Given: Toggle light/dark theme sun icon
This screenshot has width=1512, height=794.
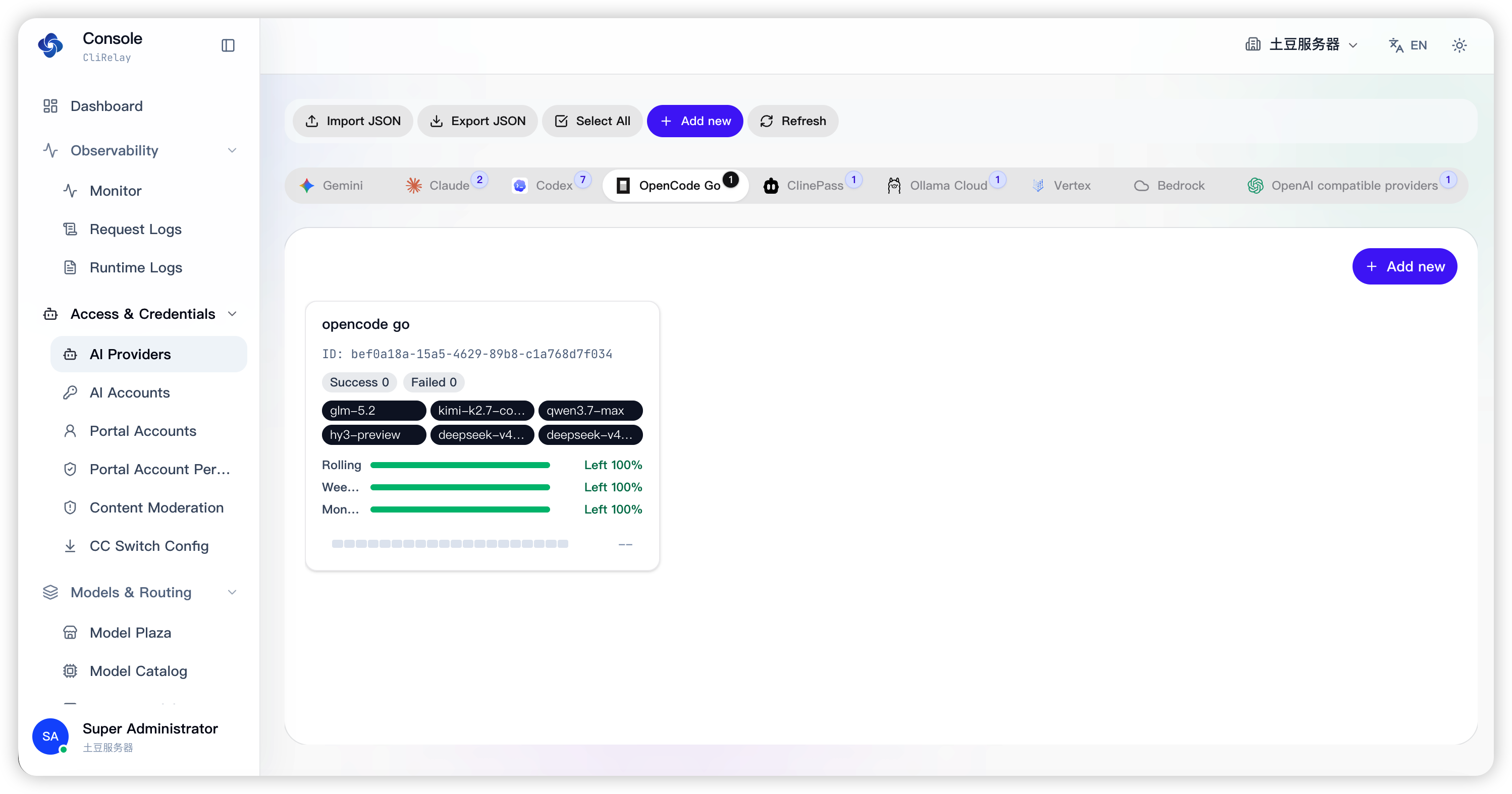Looking at the screenshot, I should (x=1459, y=45).
